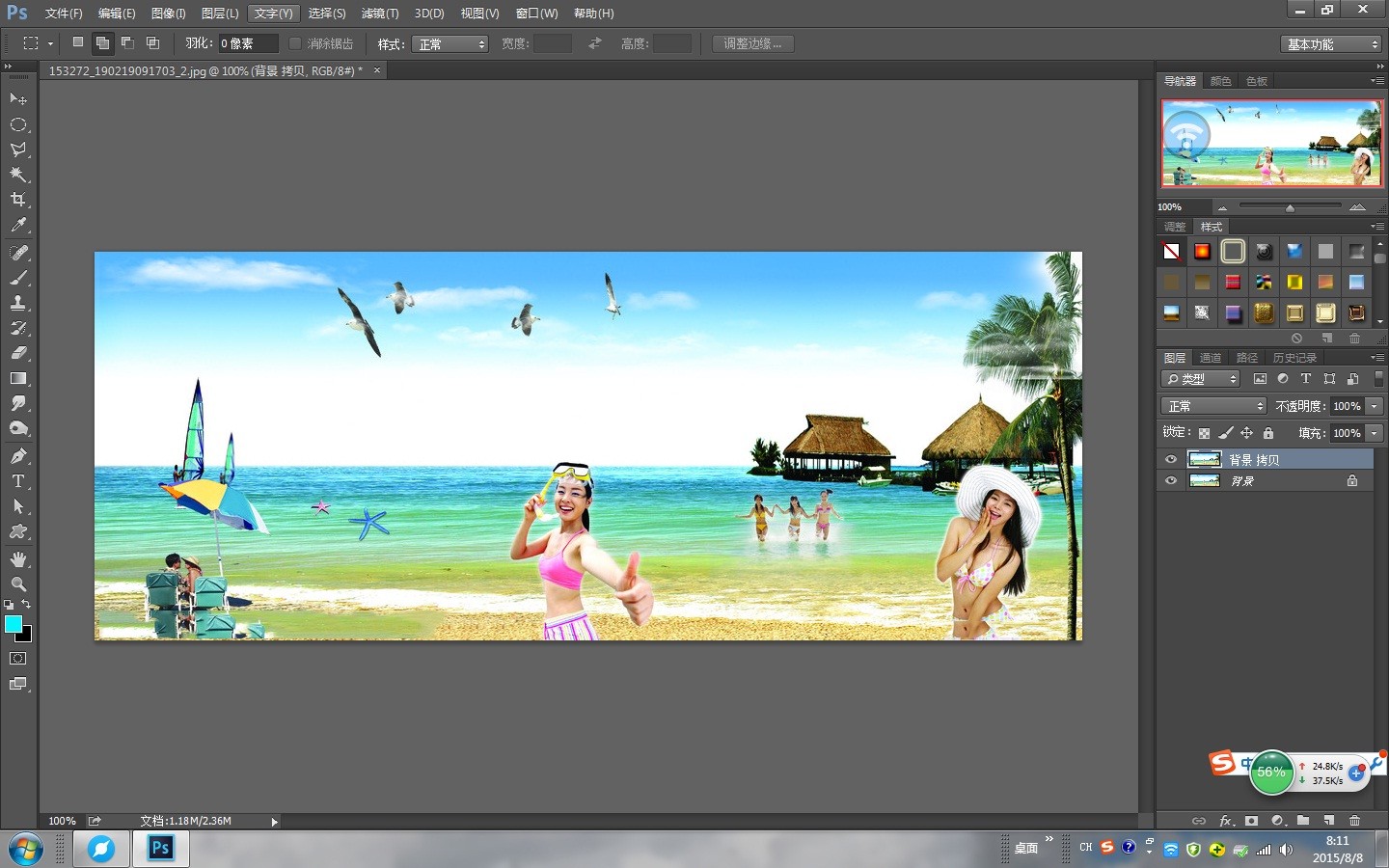1389x868 pixels.
Task: Hide the 背景 拷贝 layer
Action: pos(1171,459)
